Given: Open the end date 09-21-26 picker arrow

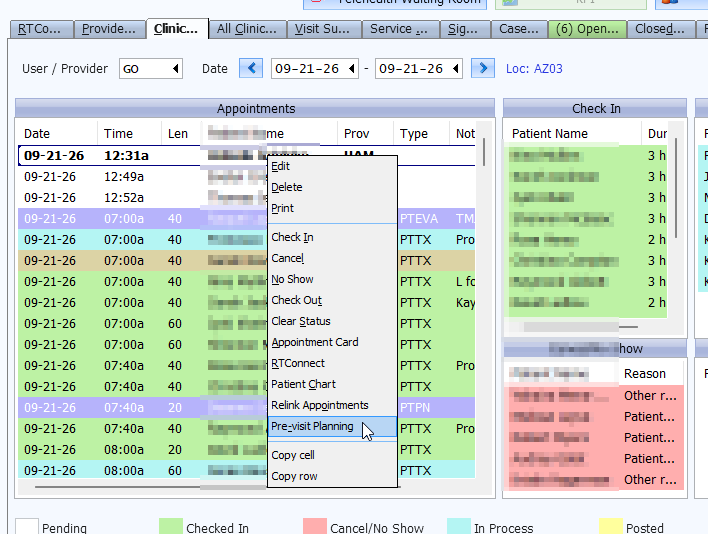Looking at the screenshot, I should pos(456,69).
